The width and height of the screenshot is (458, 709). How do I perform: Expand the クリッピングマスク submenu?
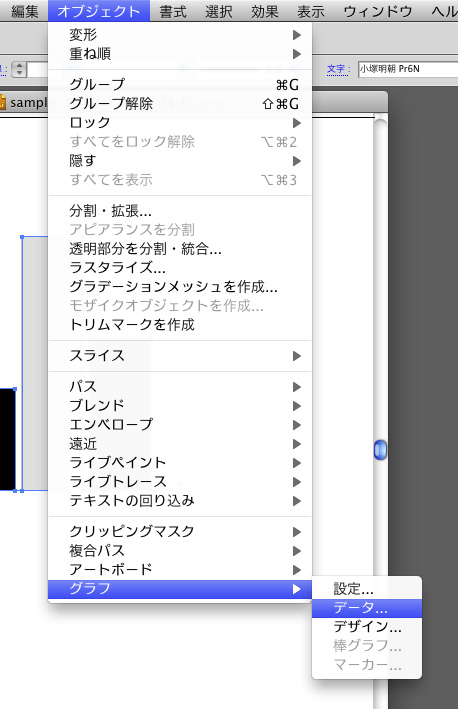[x=180, y=531]
